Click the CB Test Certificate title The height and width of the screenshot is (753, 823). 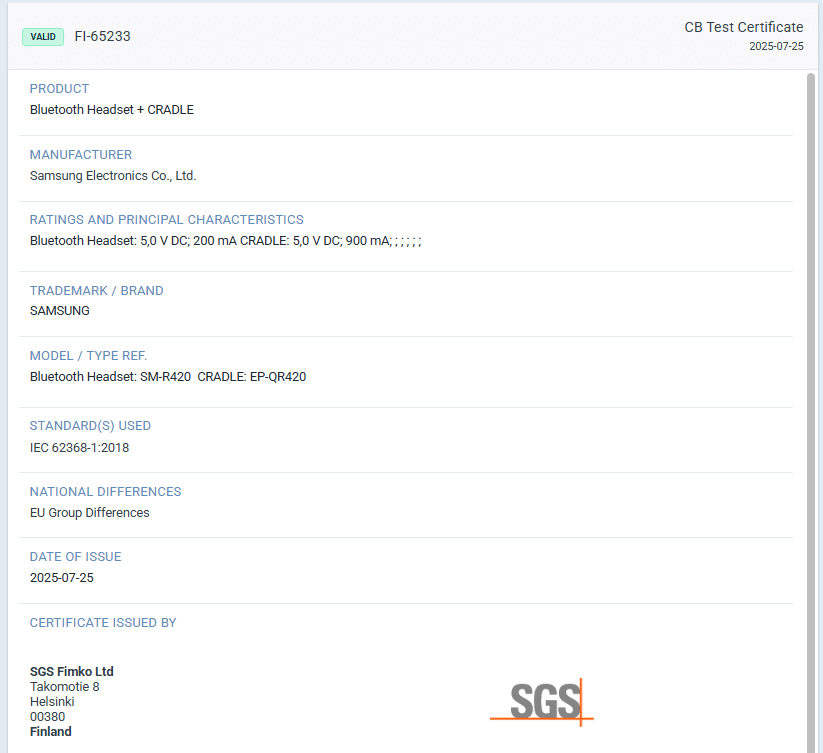tap(743, 27)
